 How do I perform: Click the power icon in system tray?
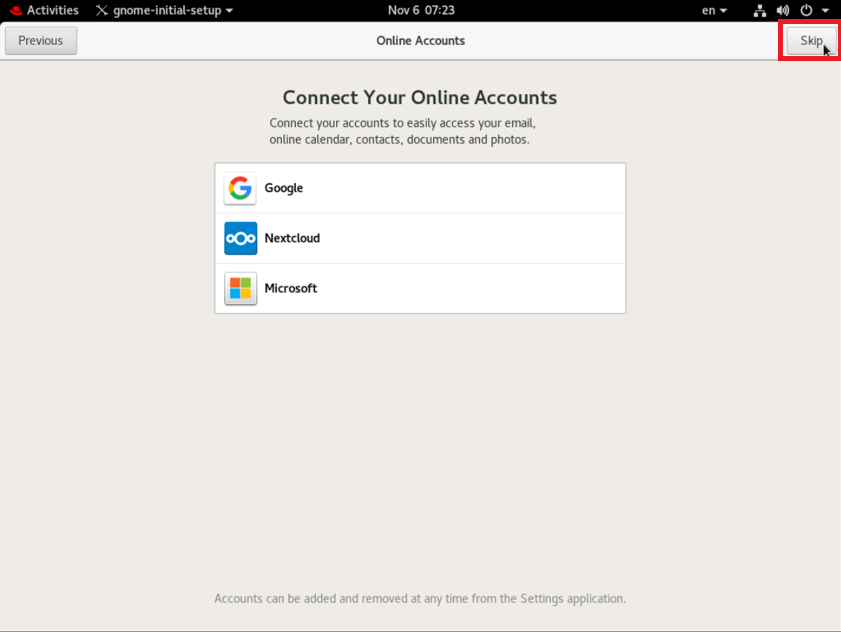[806, 10]
